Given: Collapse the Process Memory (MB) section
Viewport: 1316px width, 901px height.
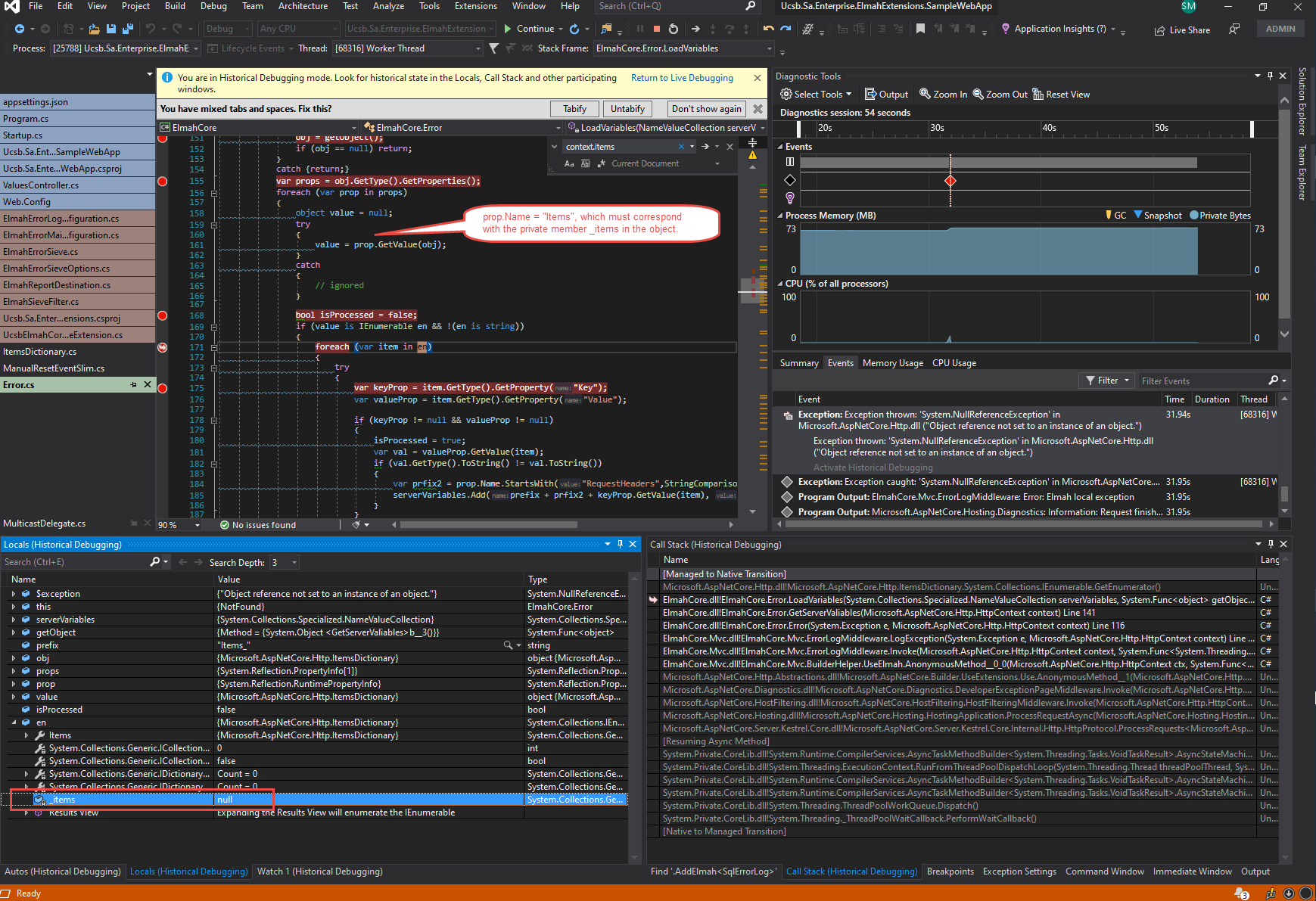Looking at the screenshot, I should tap(780, 216).
